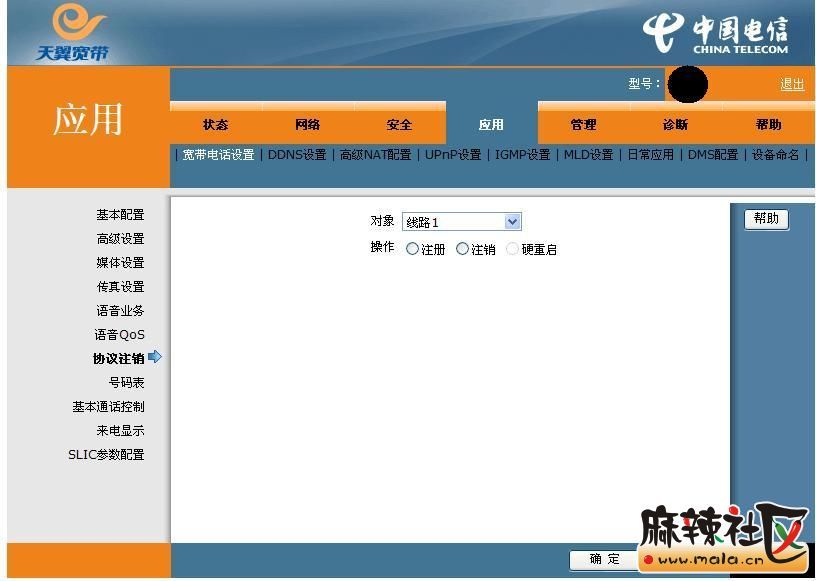The width and height of the screenshot is (816, 581).
Task: Click the 退出 logout link
Action: 792,84
